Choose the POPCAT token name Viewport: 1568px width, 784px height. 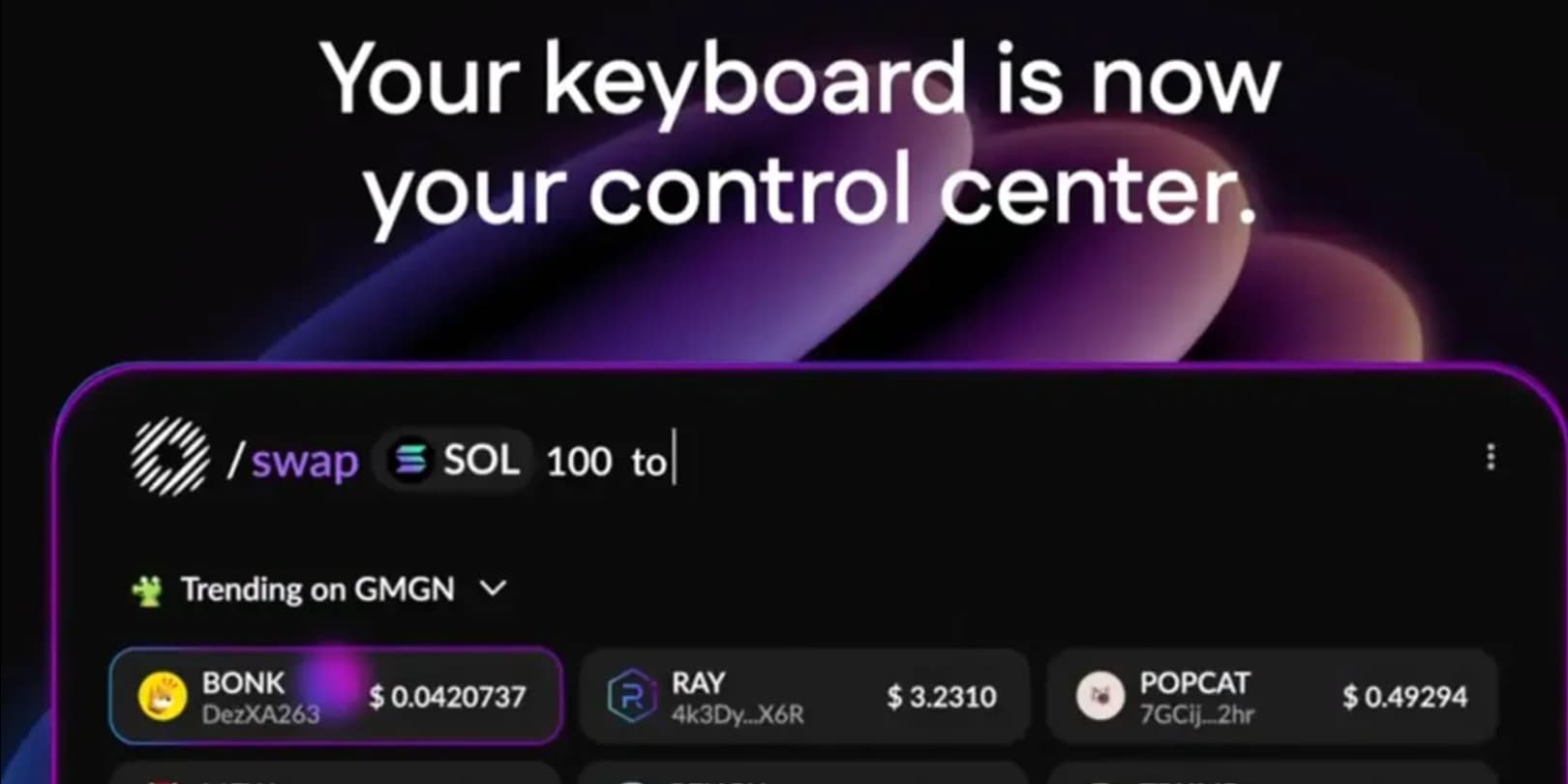[1194, 682]
